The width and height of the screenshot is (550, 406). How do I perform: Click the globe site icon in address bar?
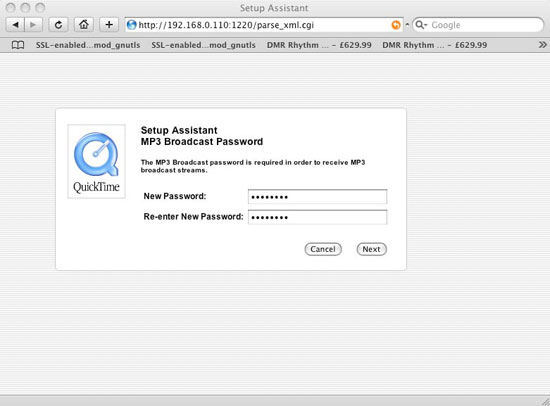click(132, 25)
